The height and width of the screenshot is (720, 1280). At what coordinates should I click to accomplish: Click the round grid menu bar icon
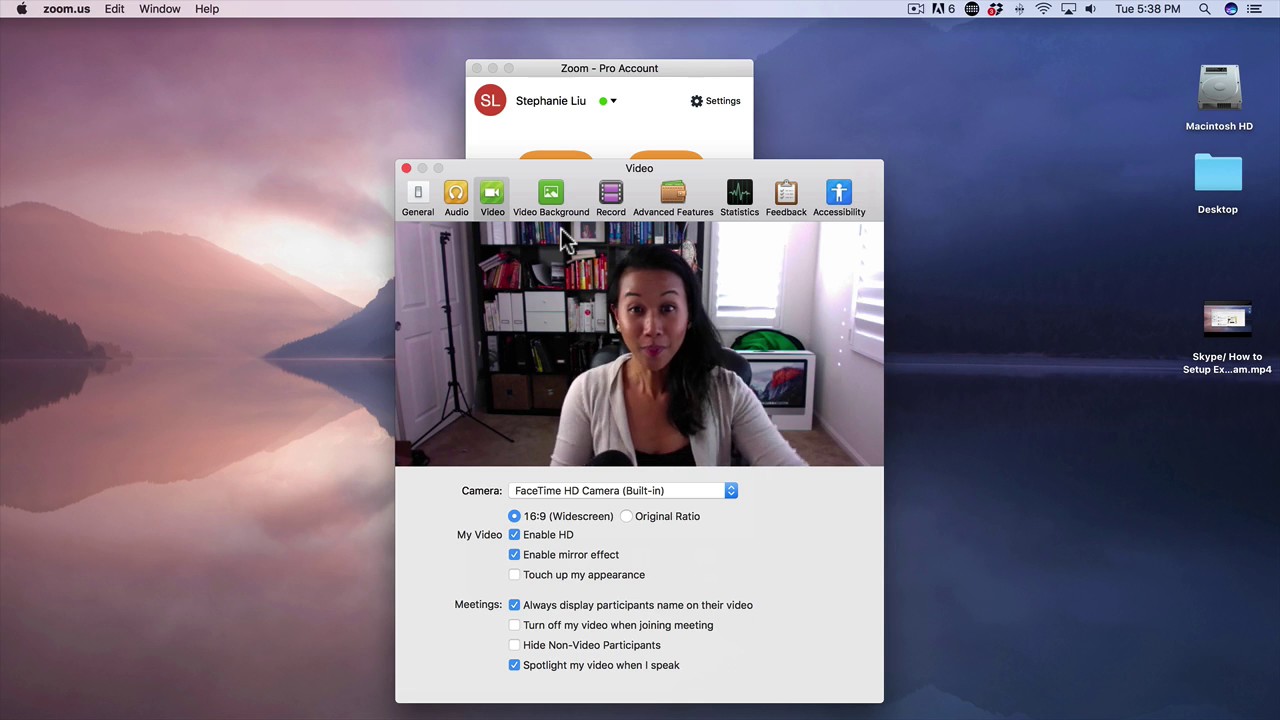tap(971, 9)
